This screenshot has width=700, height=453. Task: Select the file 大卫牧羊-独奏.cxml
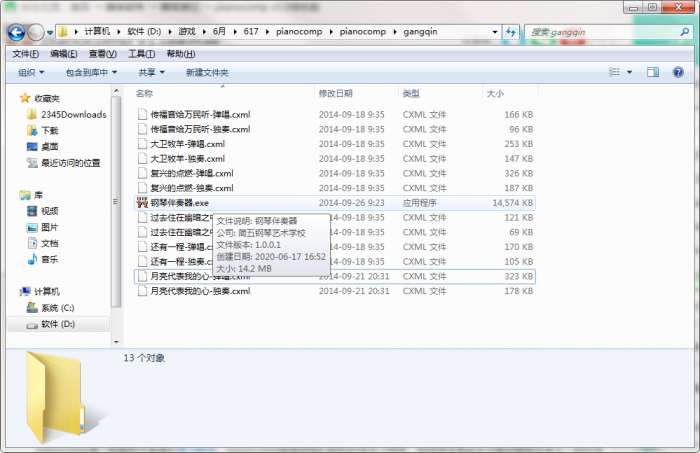[x=188, y=159]
